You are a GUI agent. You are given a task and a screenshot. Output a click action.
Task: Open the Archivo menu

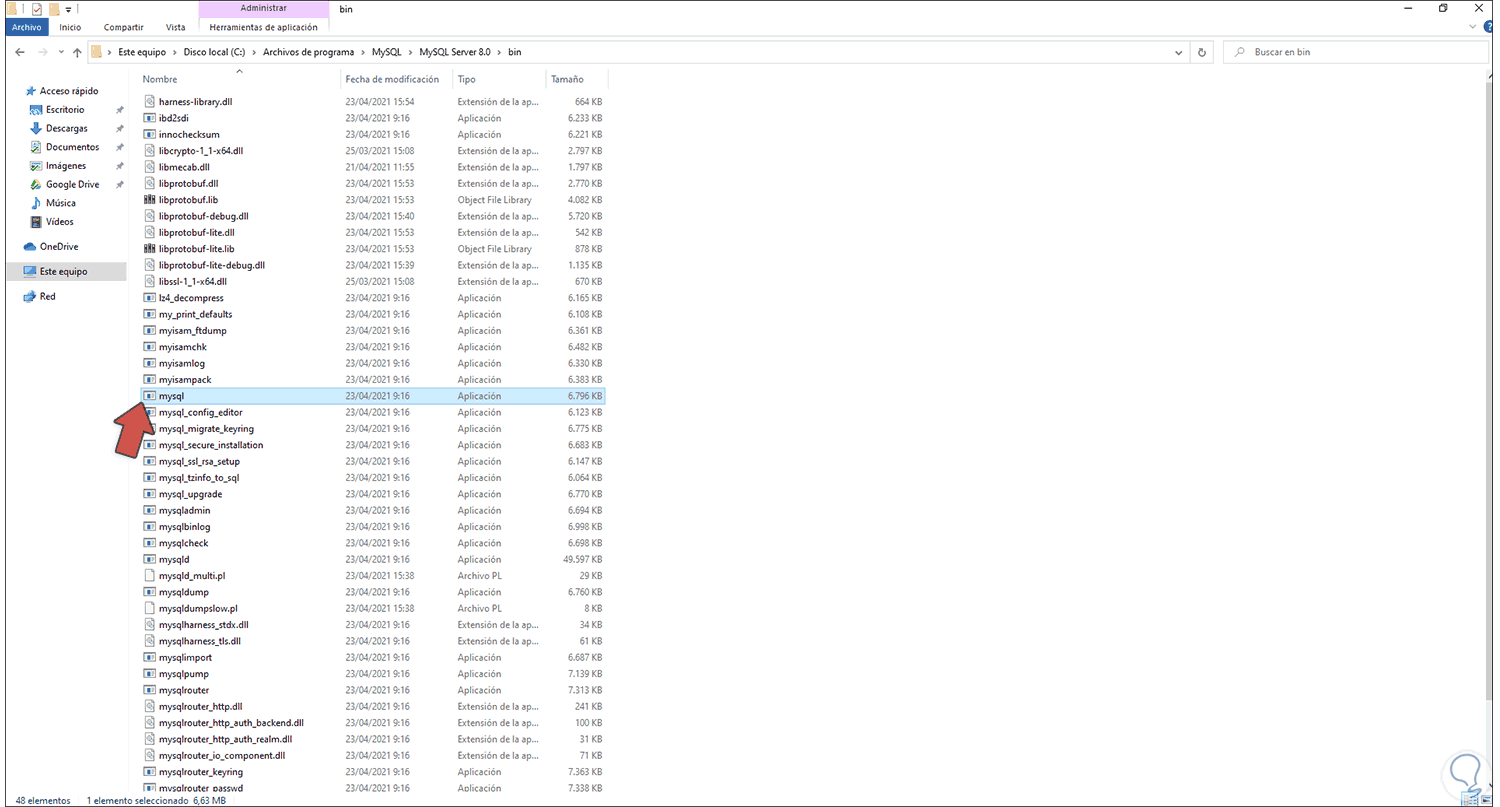point(26,27)
